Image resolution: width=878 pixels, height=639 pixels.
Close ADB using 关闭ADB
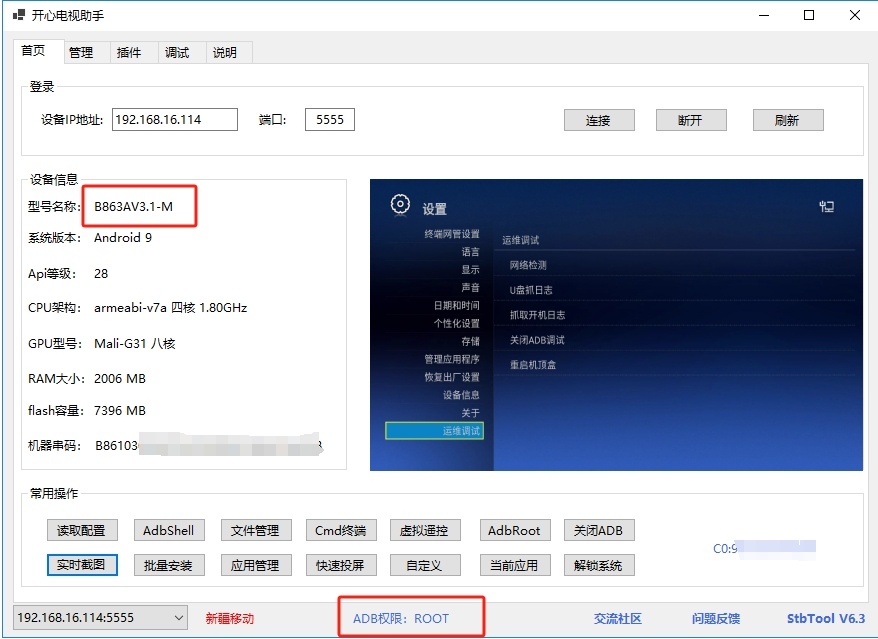pyautogui.click(x=599, y=530)
